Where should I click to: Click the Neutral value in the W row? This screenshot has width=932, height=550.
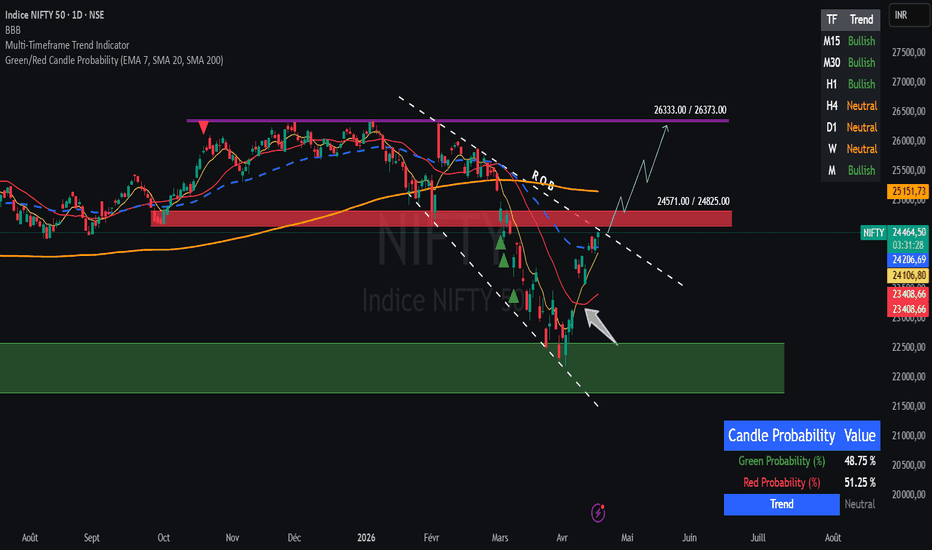862,149
